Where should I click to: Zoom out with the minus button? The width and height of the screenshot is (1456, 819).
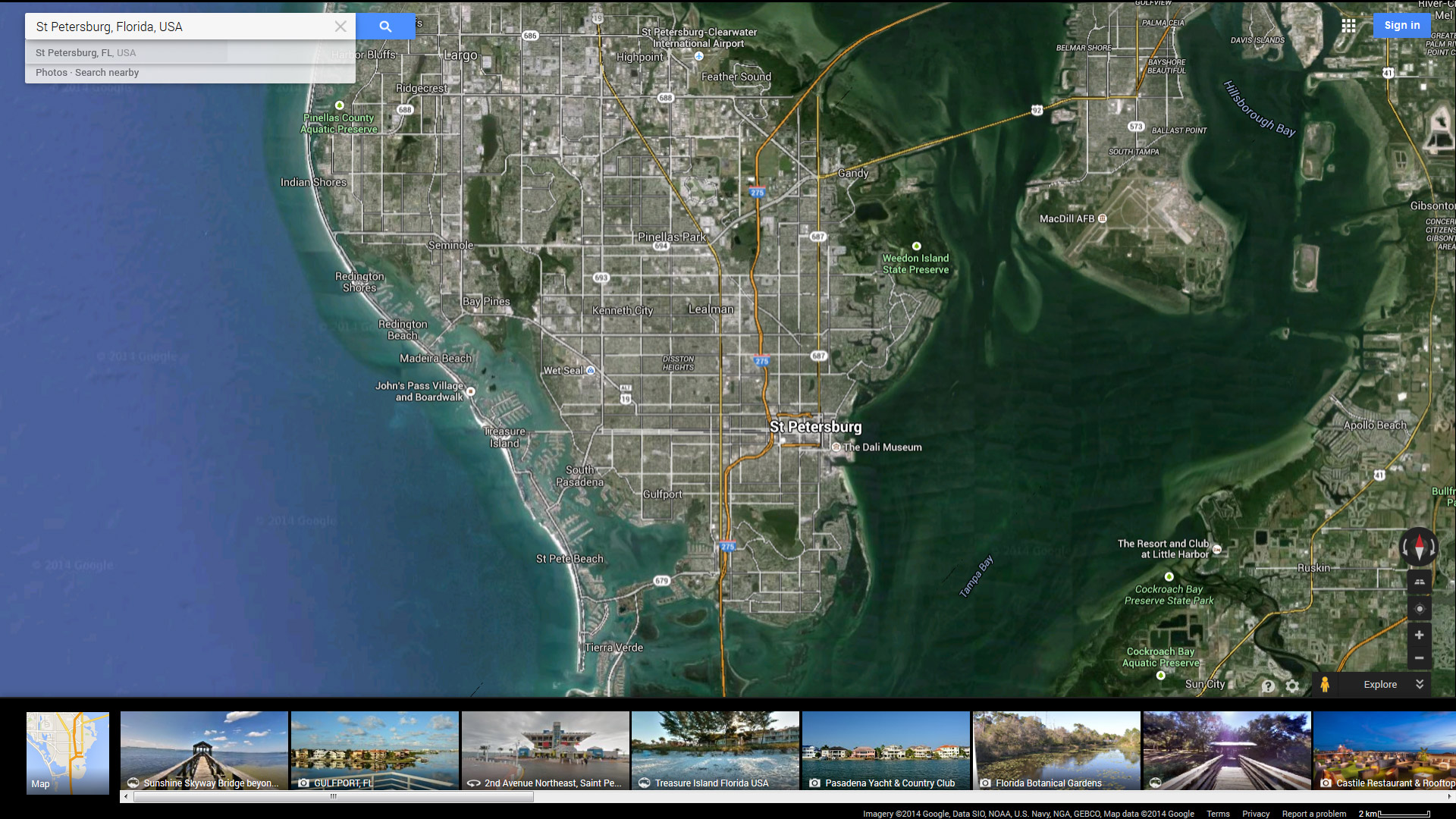(1419, 658)
